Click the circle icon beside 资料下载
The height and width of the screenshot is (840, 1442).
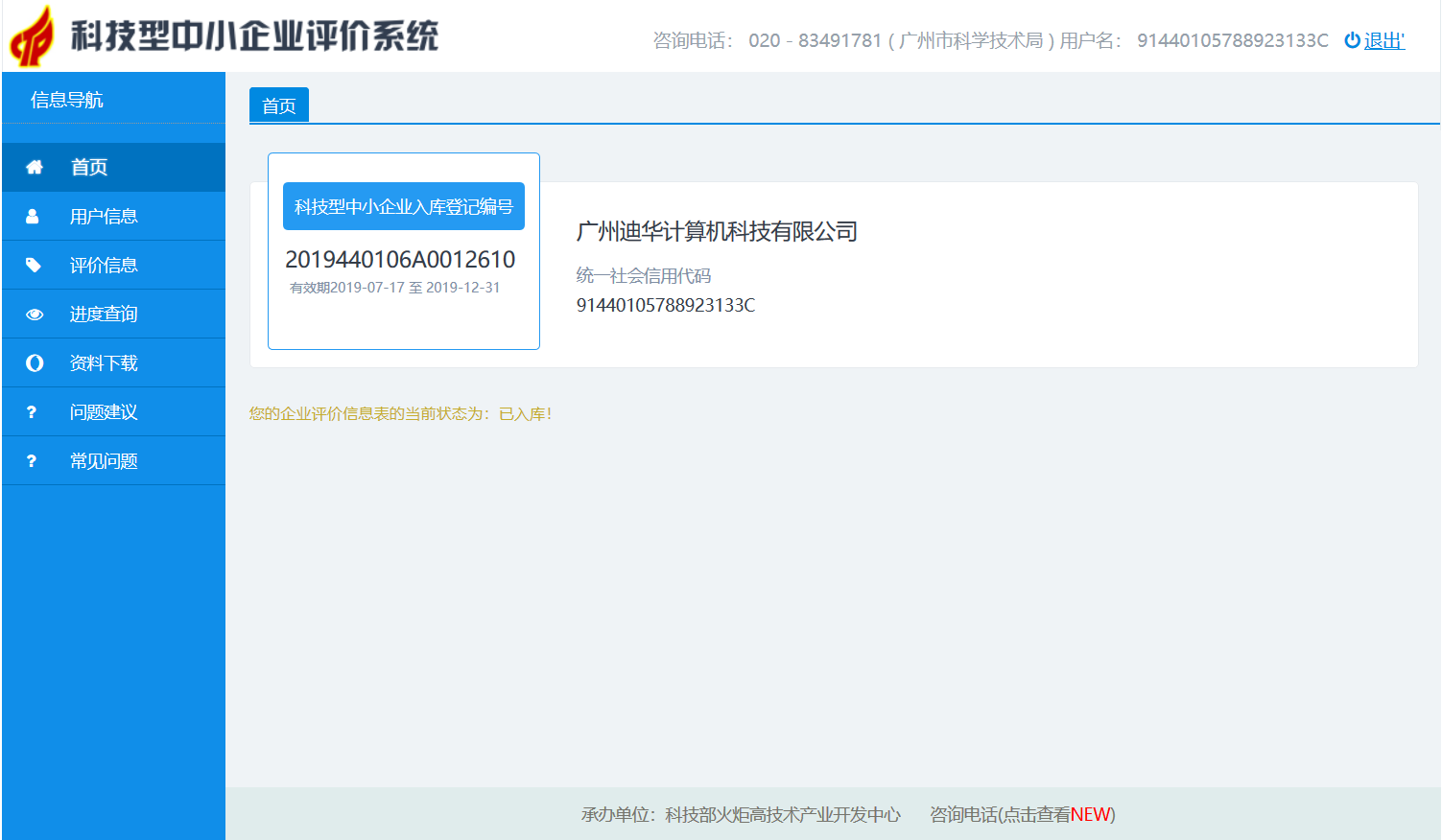35,362
